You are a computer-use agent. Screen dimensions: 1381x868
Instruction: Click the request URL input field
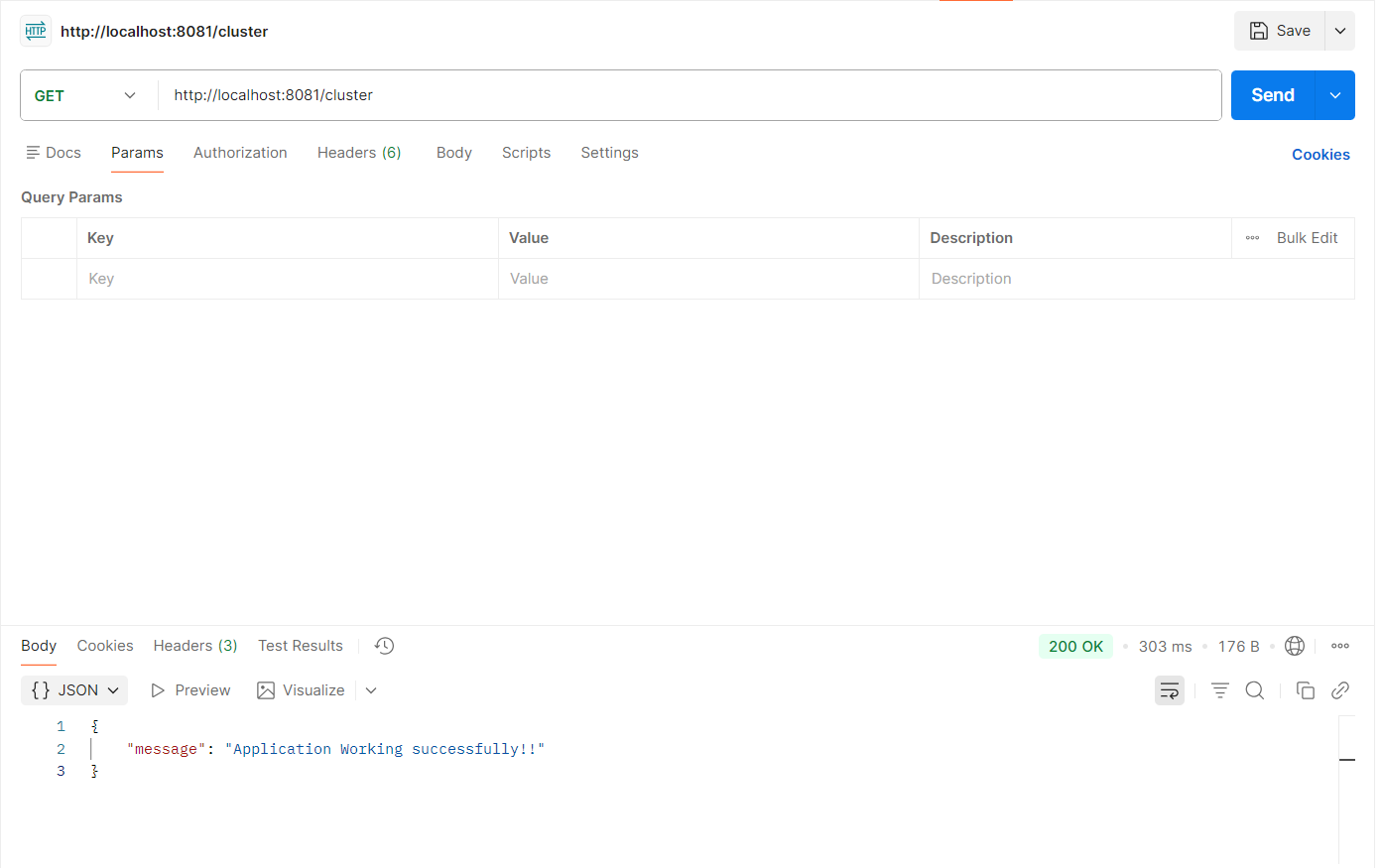(x=685, y=95)
